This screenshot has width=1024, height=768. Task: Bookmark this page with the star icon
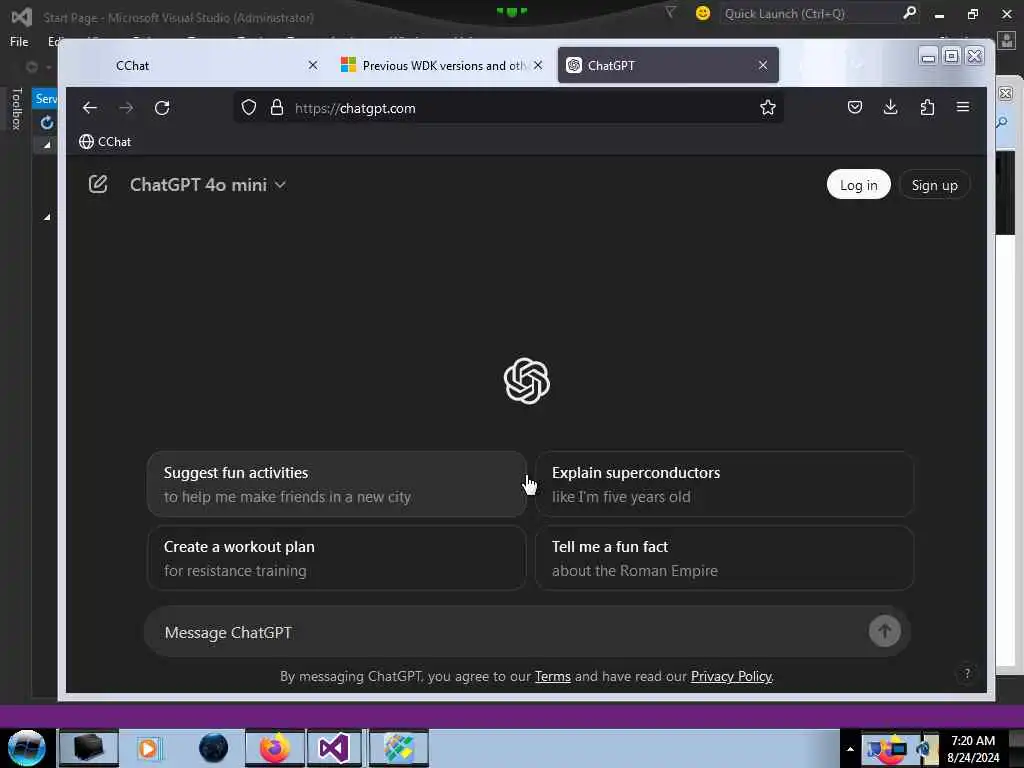pos(767,108)
